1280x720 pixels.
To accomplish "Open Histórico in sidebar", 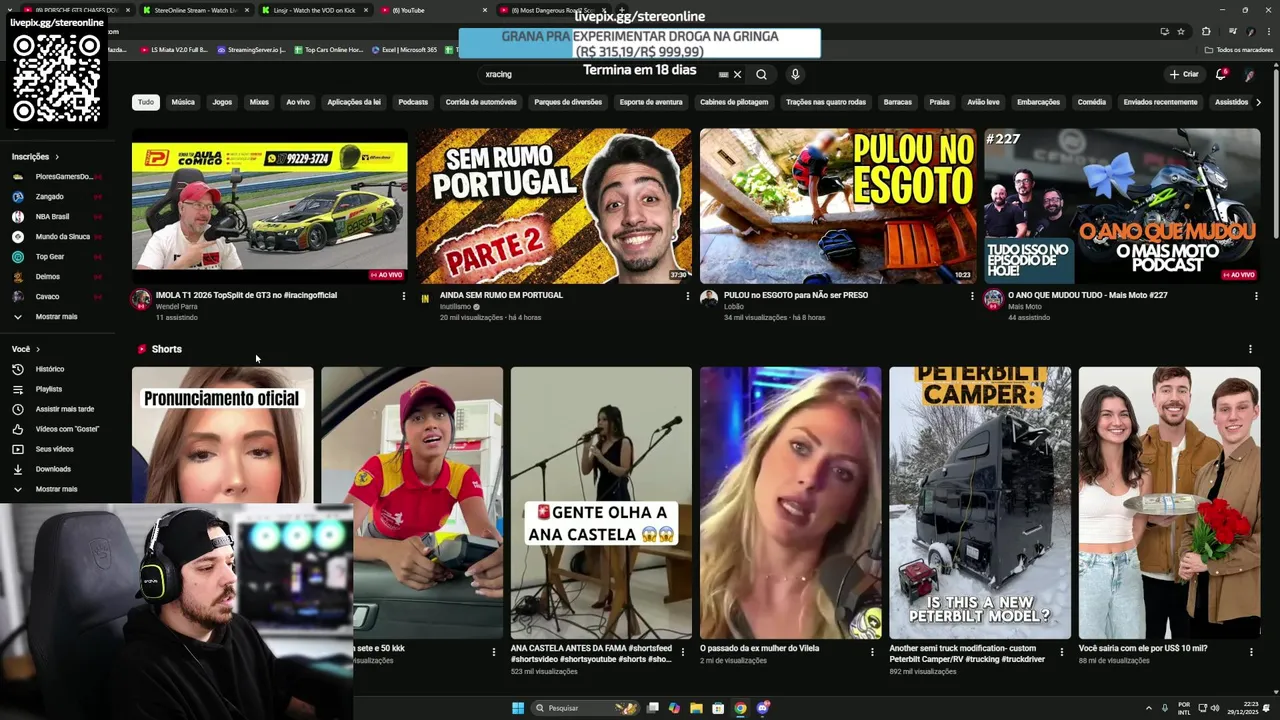I will click(x=49, y=369).
